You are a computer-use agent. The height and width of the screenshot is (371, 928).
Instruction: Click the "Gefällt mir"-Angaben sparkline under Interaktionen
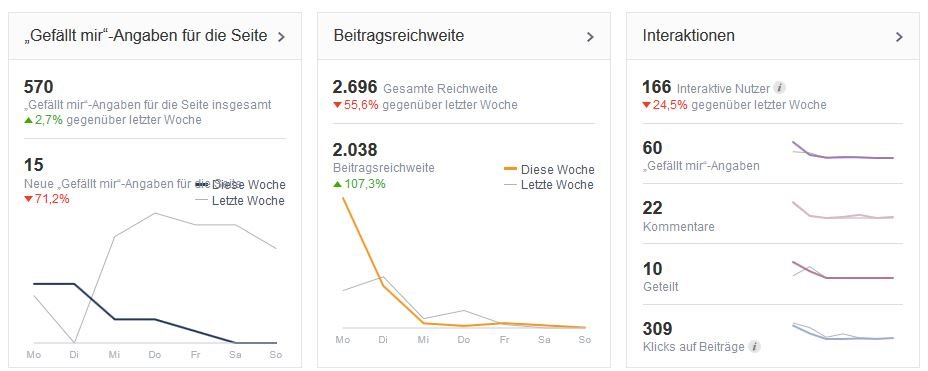pos(843,150)
